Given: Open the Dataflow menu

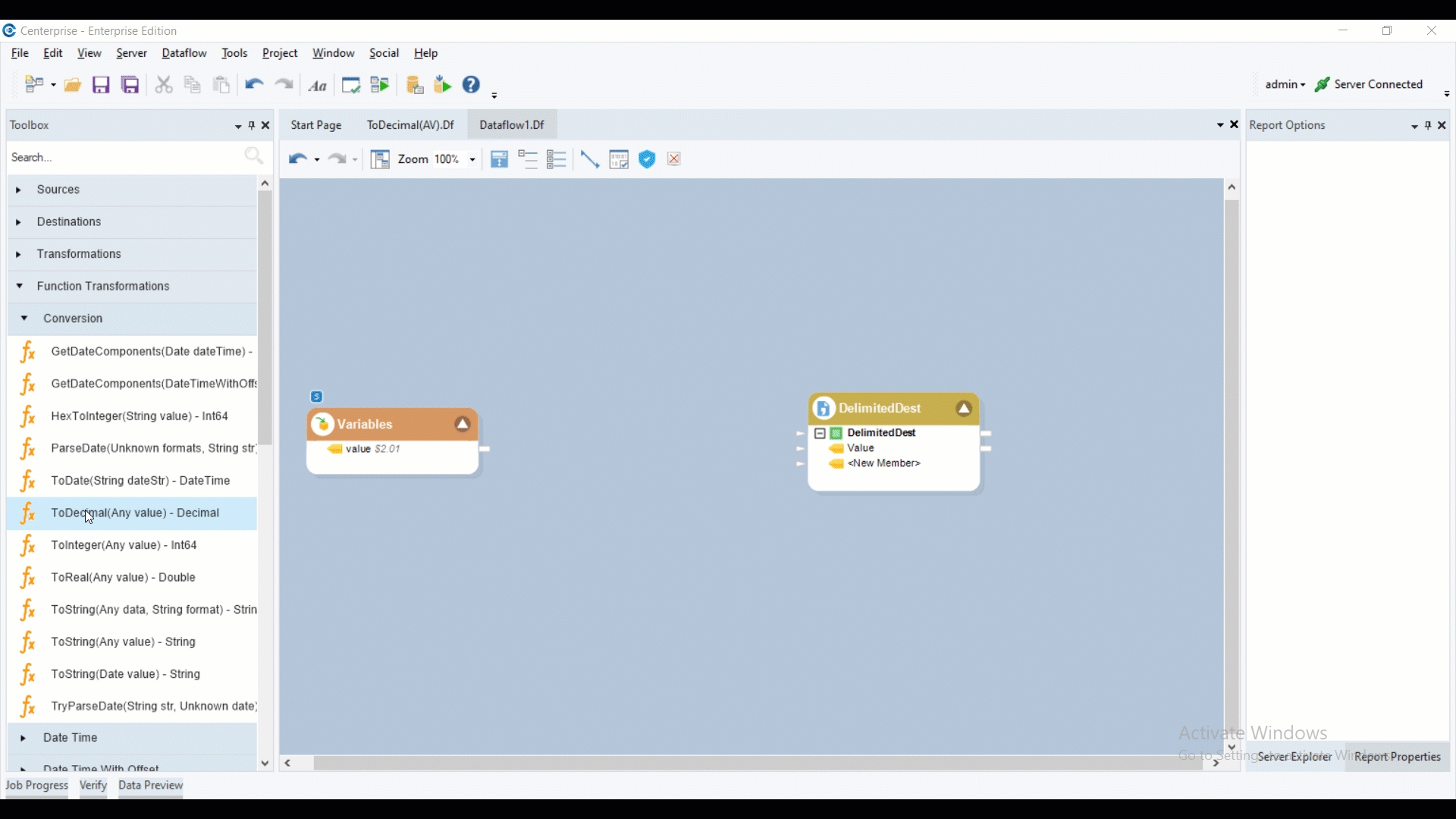Looking at the screenshot, I should click(x=184, y=54).
